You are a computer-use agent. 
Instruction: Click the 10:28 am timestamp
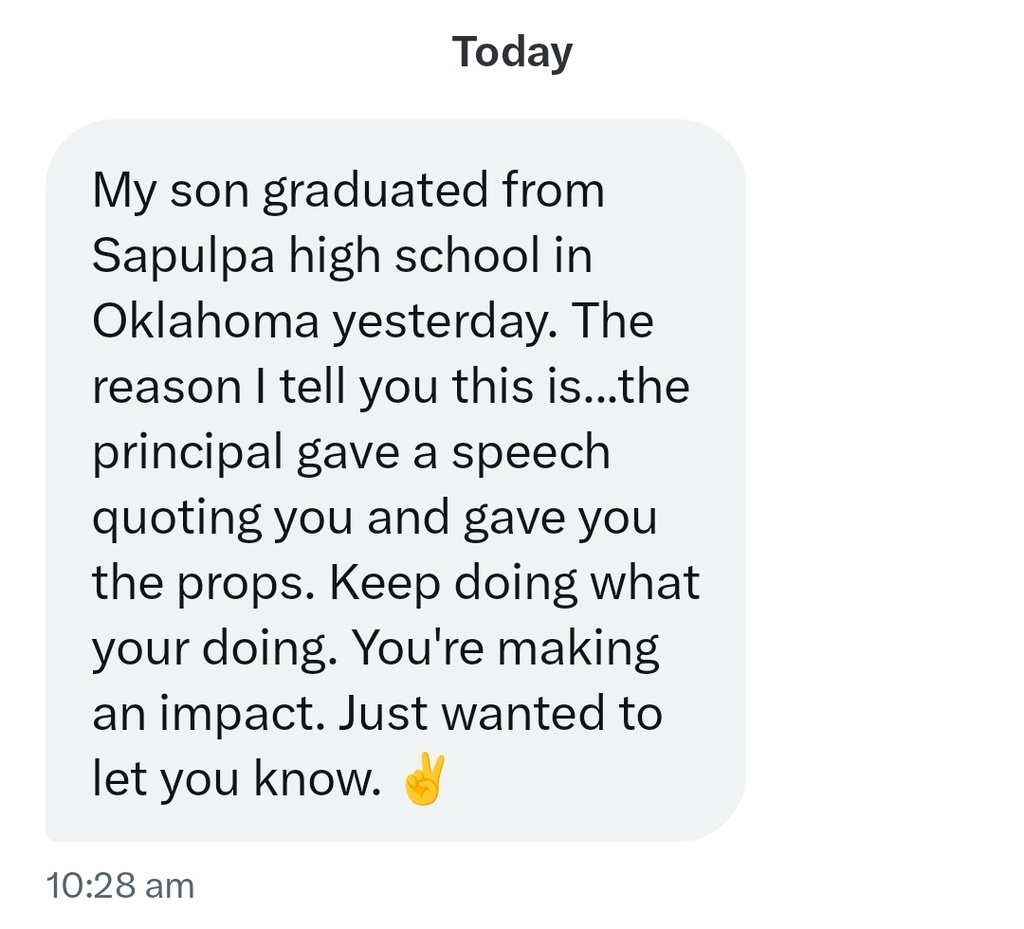[120, 885]
